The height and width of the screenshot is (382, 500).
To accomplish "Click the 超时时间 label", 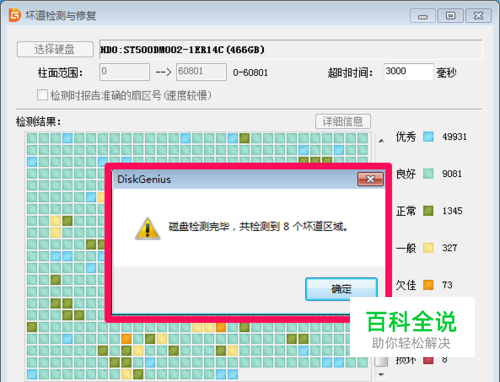I will [x=350, y=73].
